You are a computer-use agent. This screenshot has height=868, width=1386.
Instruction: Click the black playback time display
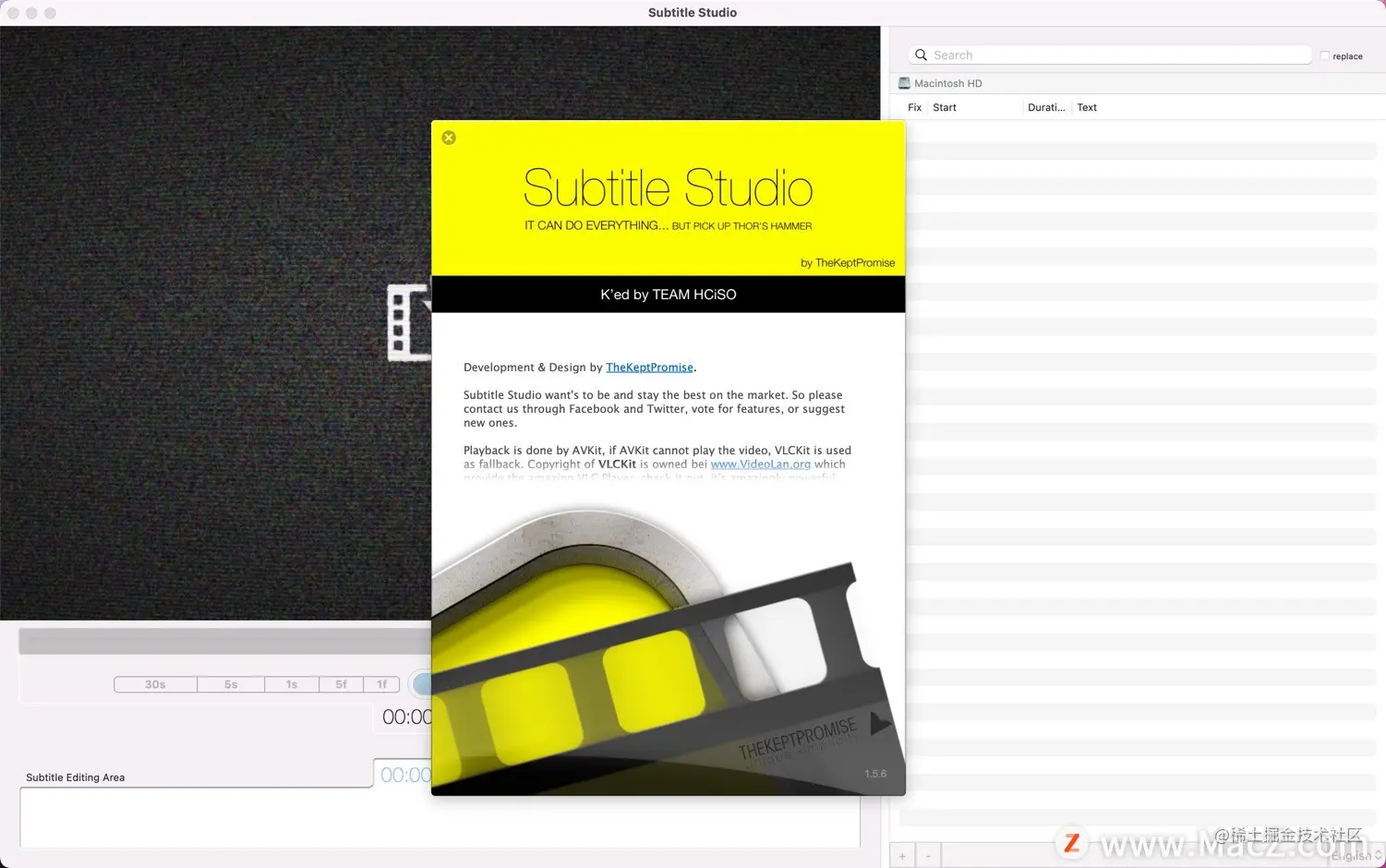(x=406, y=717)
